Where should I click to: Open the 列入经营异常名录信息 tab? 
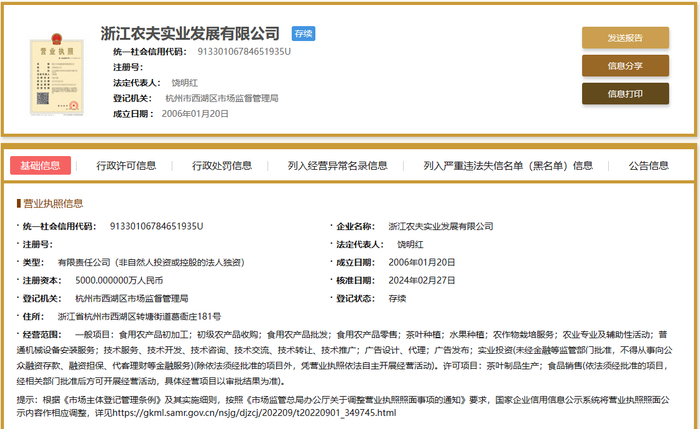tap(338, 166)
